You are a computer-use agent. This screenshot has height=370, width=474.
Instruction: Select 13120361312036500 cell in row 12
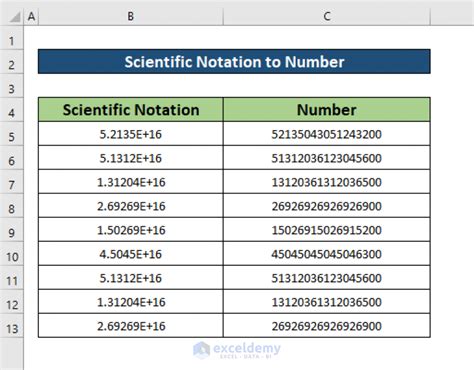(327, 302)
